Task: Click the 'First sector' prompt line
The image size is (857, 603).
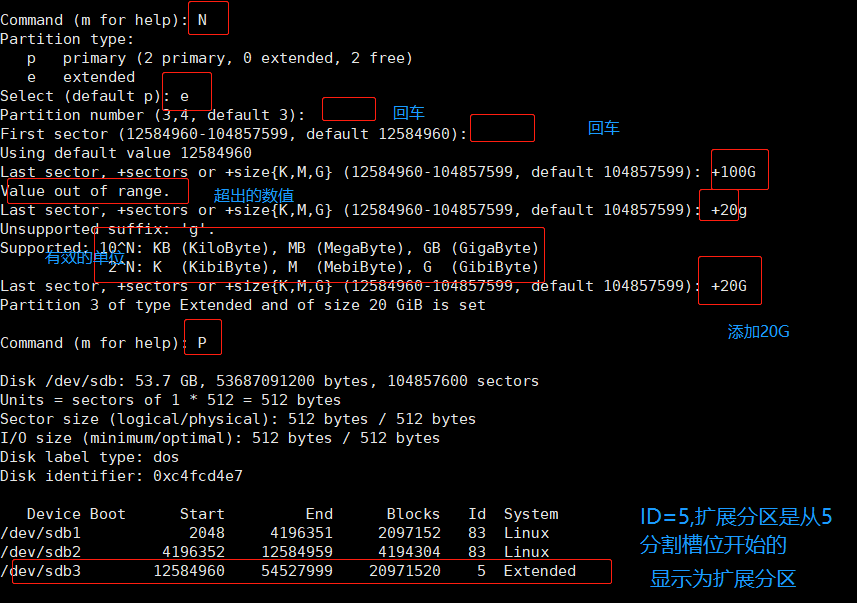Action: click(233, 134)
